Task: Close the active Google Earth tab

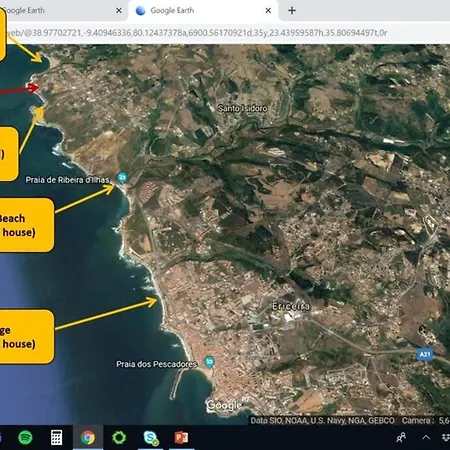Action: tap(268, 11)
